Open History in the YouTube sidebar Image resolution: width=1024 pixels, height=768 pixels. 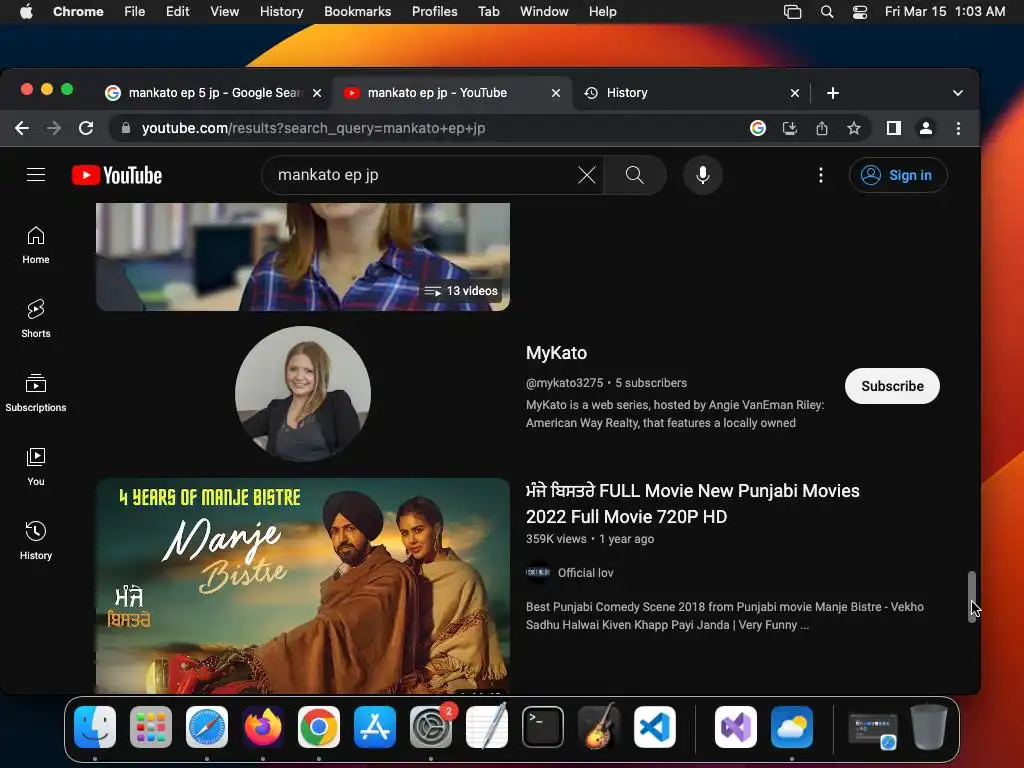click(x=36, y=540)
